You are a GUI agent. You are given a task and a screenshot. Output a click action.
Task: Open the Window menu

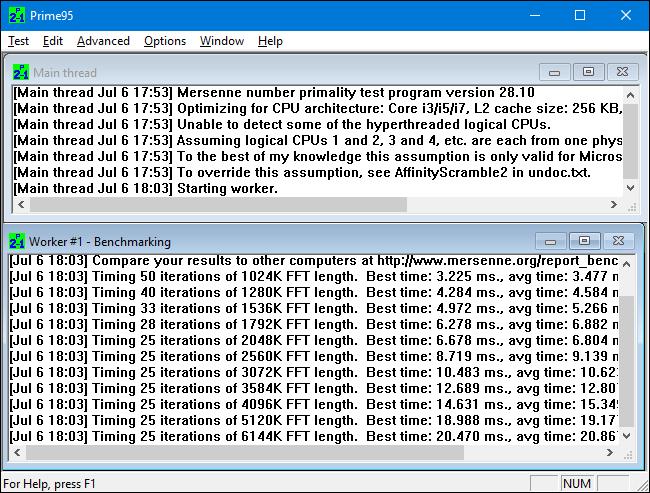click(x=221, y=41)
